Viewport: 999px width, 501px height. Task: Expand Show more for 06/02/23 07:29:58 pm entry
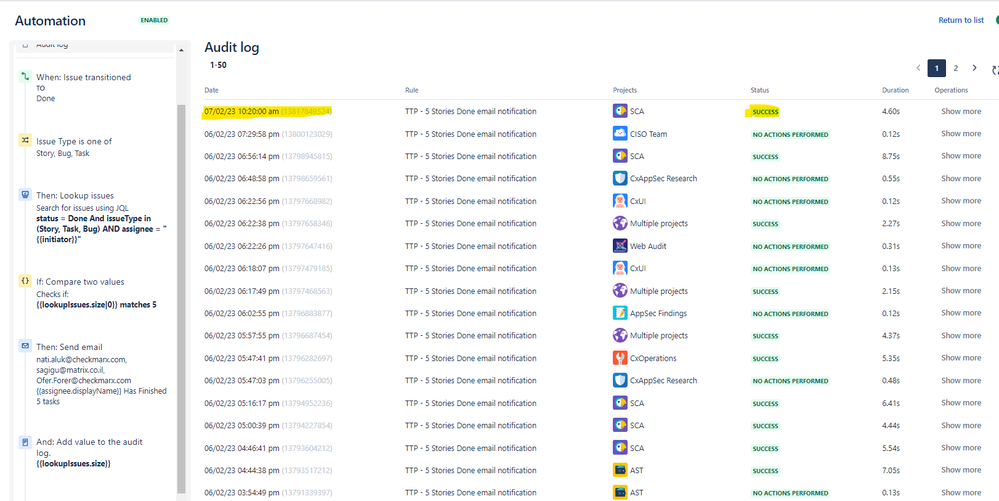(x=961, y=133)
